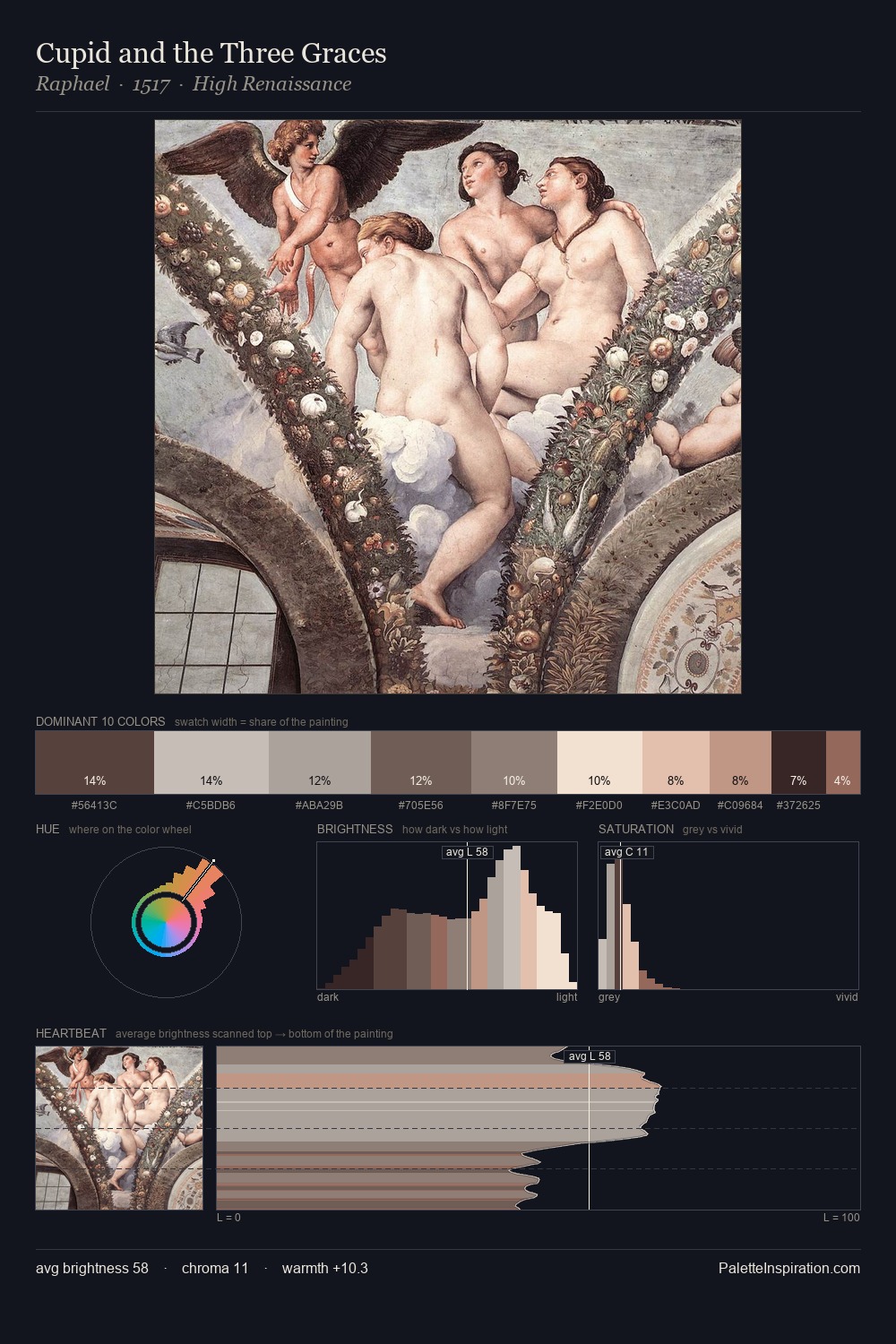896x1344 pixels.
Task: Click the 'BRIGHTNESS' section heading
Action: tap(355, 829)
